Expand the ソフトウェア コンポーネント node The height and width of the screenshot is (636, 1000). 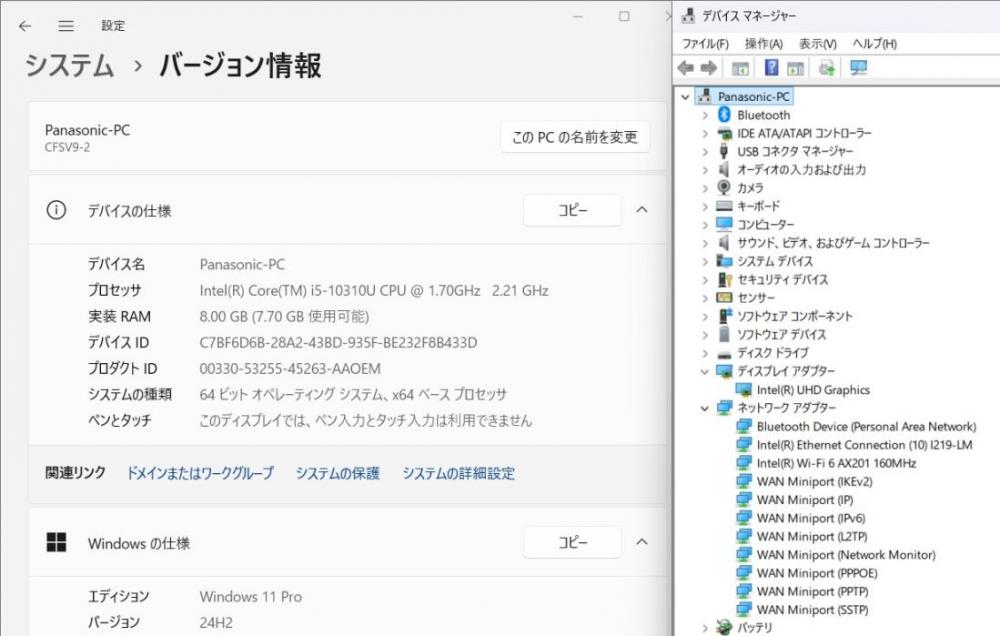pyautogui.click(x=705, y=316)
